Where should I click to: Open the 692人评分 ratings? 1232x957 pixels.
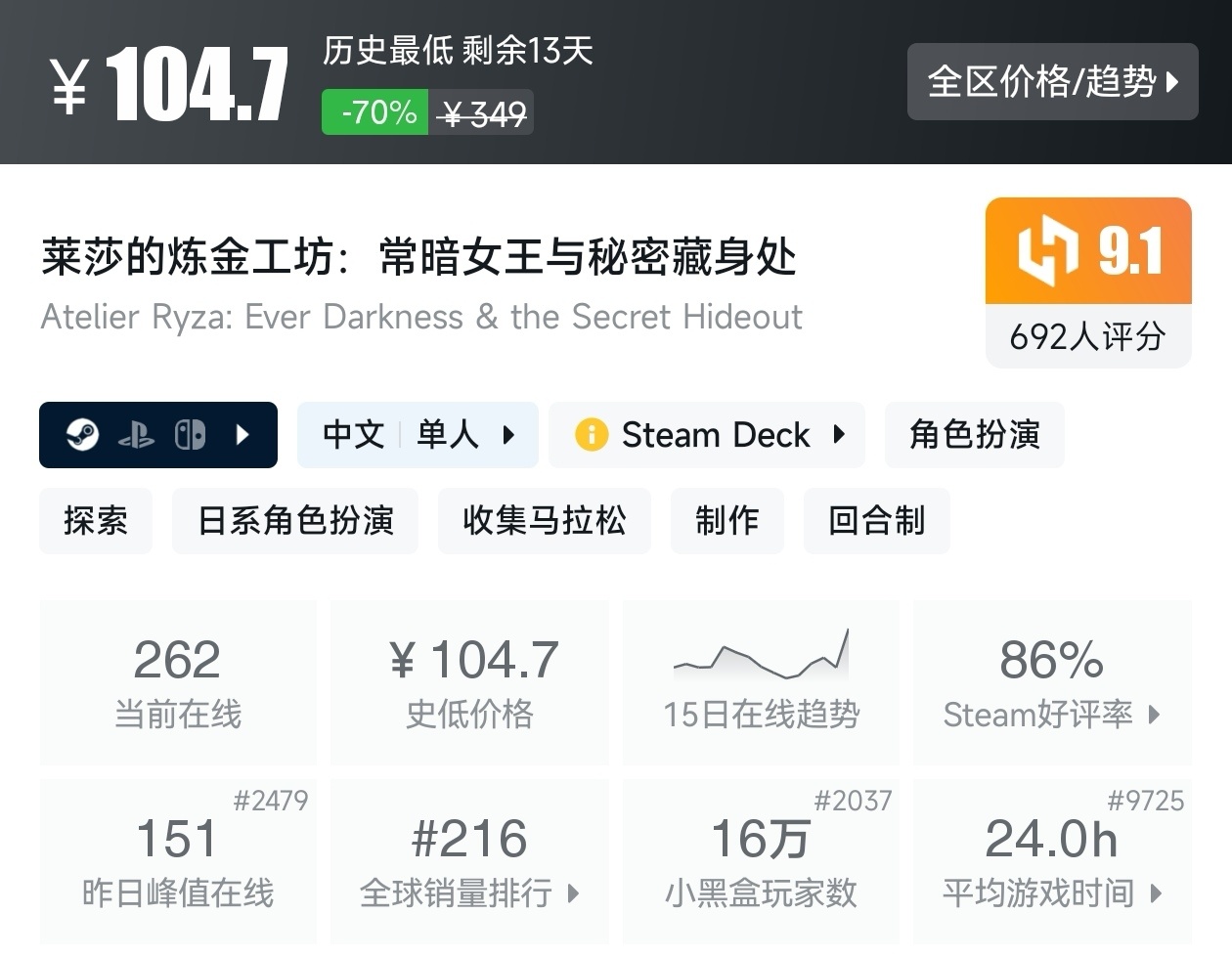coord(1088,336)
